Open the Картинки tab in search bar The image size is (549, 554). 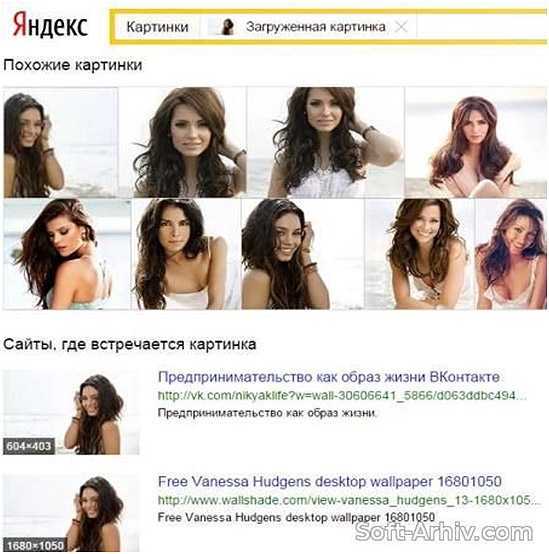coord(157,27)
